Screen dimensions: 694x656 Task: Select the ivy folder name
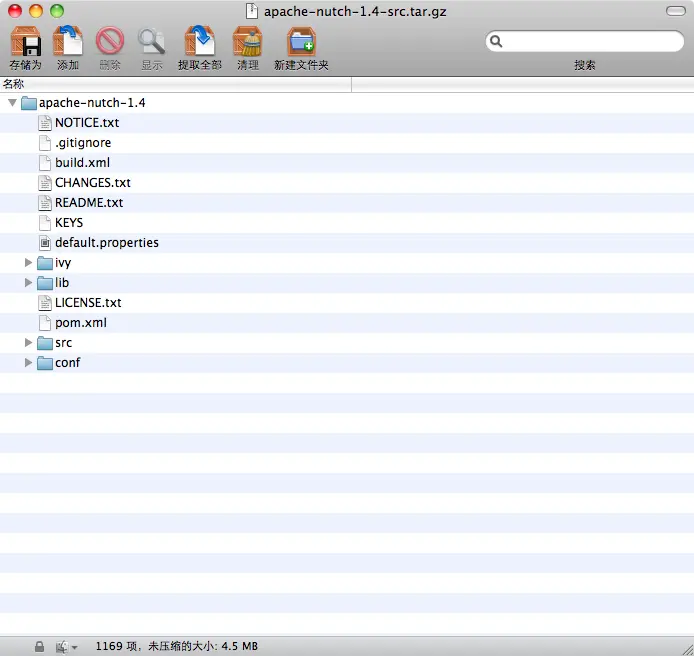tap(63, 263)
